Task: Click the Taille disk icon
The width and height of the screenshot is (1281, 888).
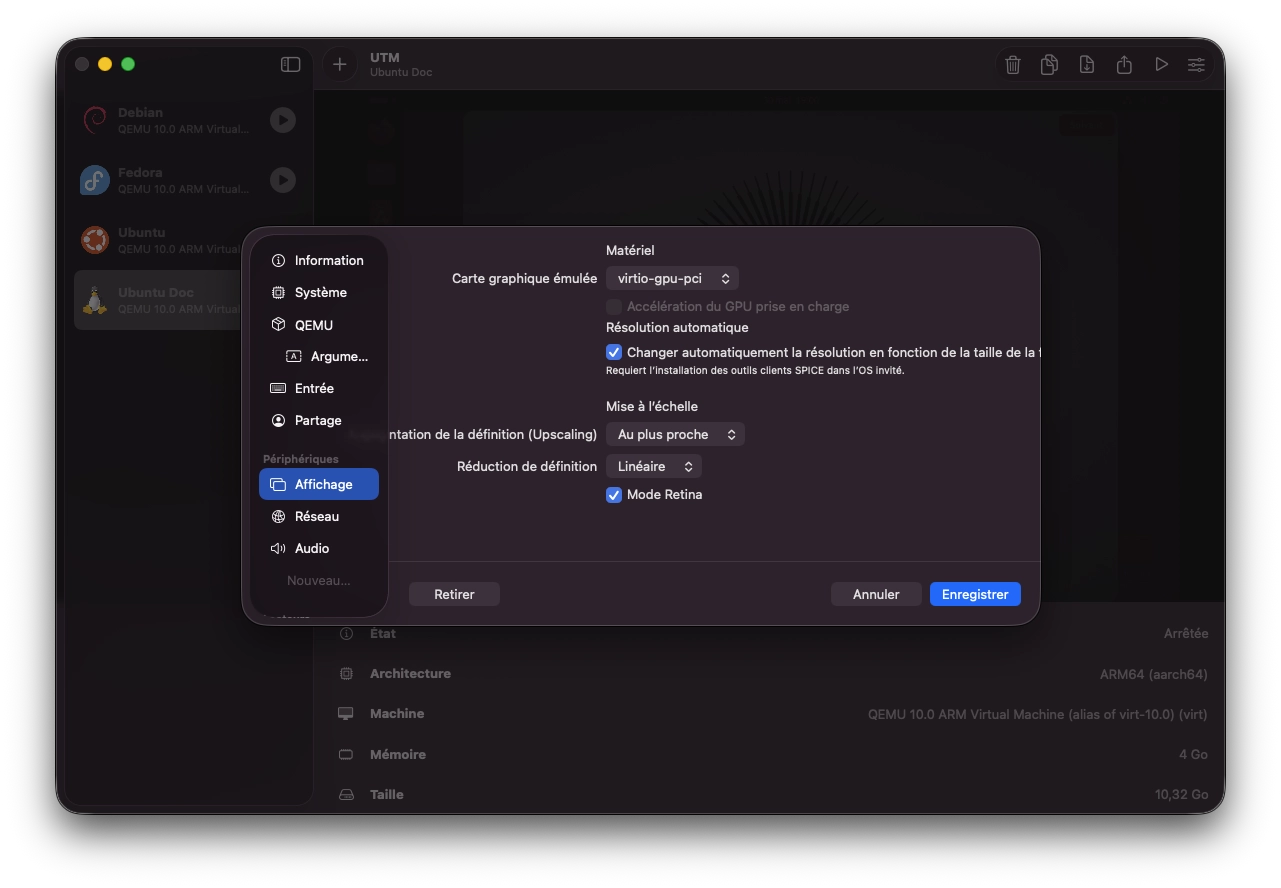Action: 346,795
